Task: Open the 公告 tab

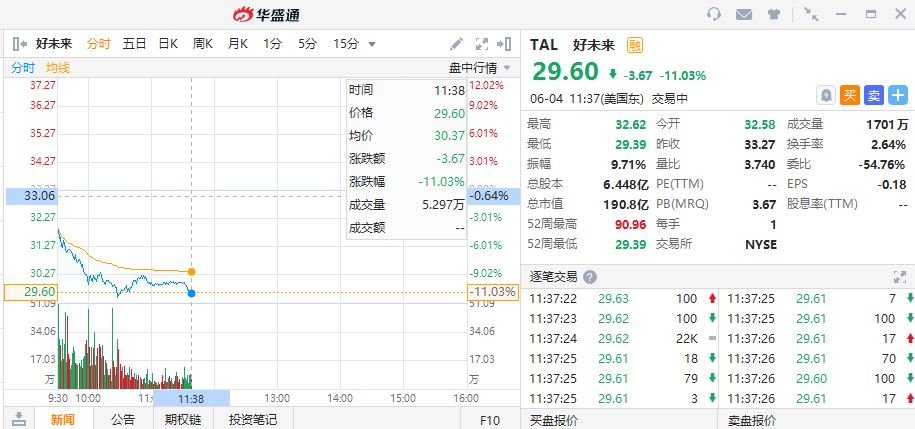Action: click(x=123, y=420)
